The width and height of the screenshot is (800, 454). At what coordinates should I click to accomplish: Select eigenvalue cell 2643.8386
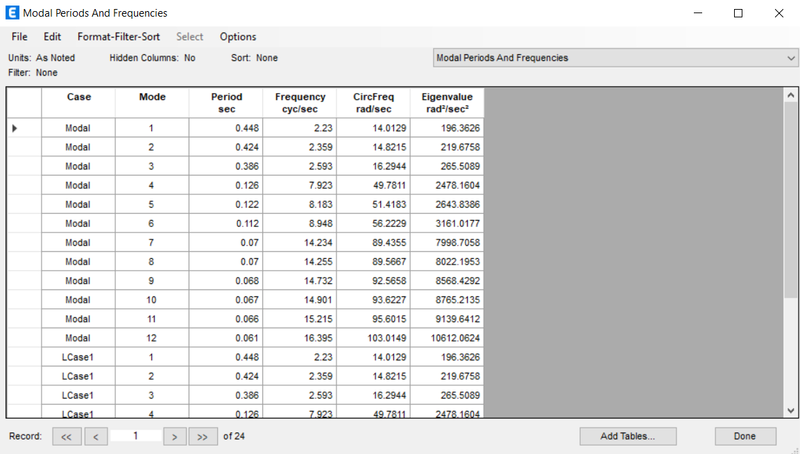(447, 205)
